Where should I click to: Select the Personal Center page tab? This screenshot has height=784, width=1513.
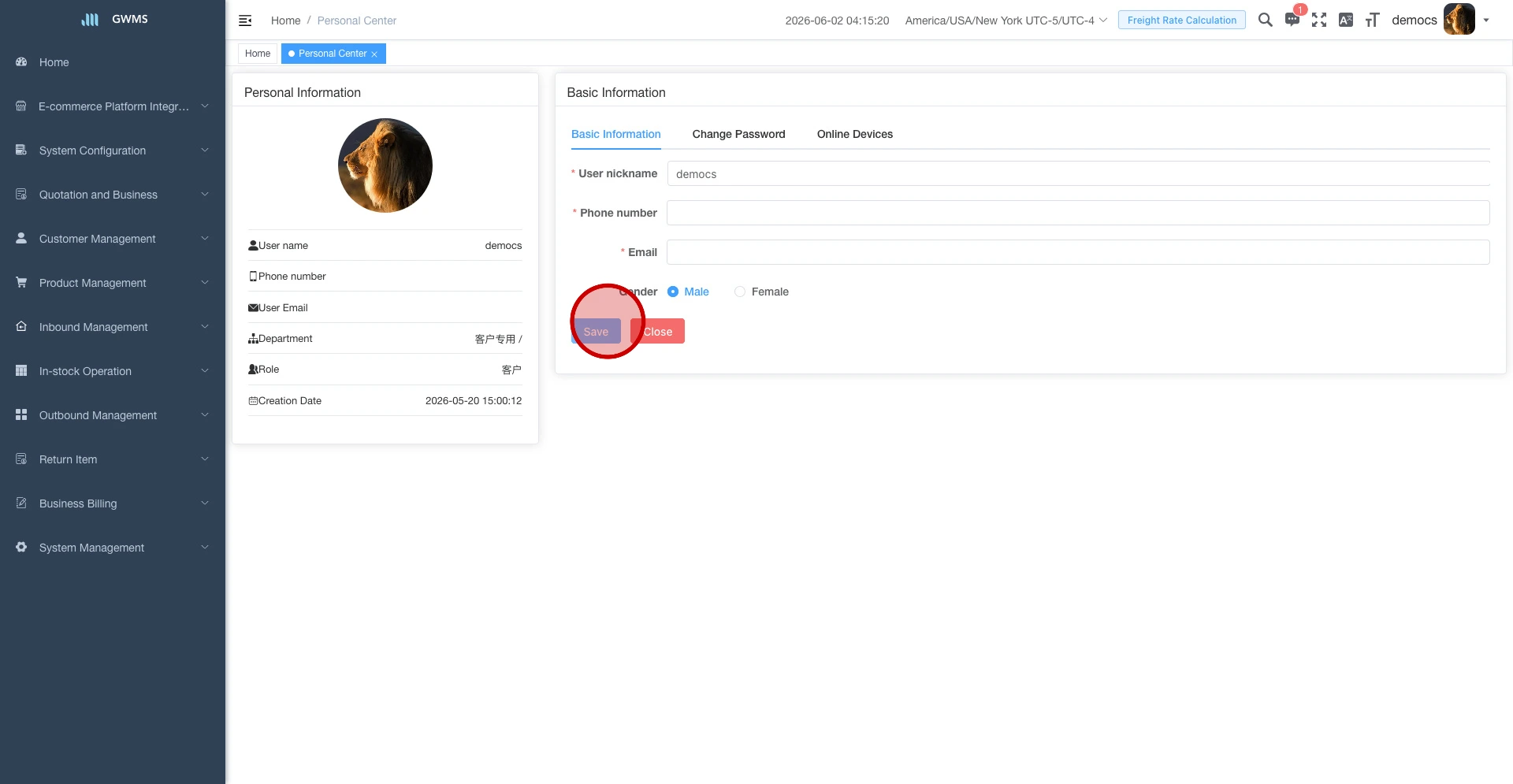pyautogui.click(x=333, y=54)
